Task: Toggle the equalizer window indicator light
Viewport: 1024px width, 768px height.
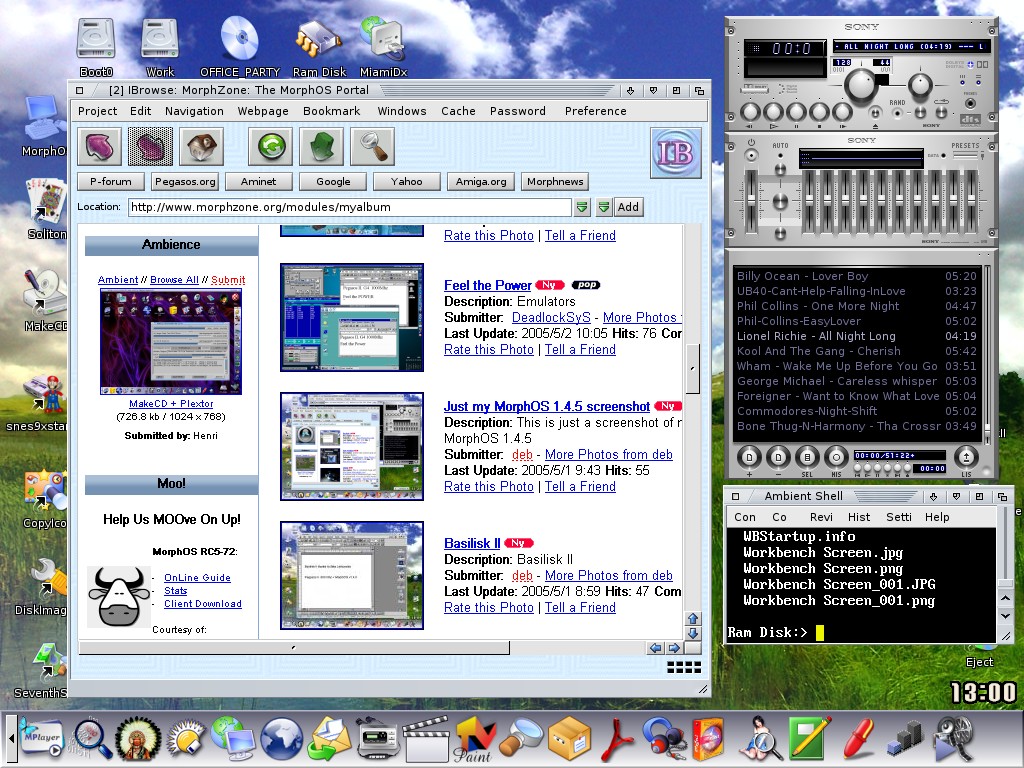Action: [963, 82]
